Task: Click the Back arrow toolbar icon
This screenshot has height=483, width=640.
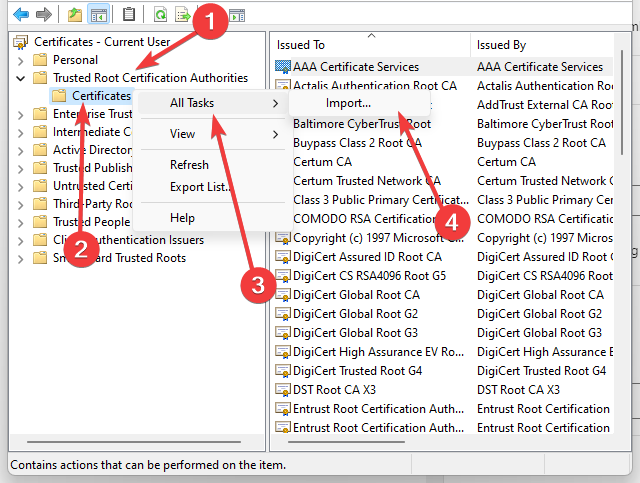Action: [x=20, y=15]
